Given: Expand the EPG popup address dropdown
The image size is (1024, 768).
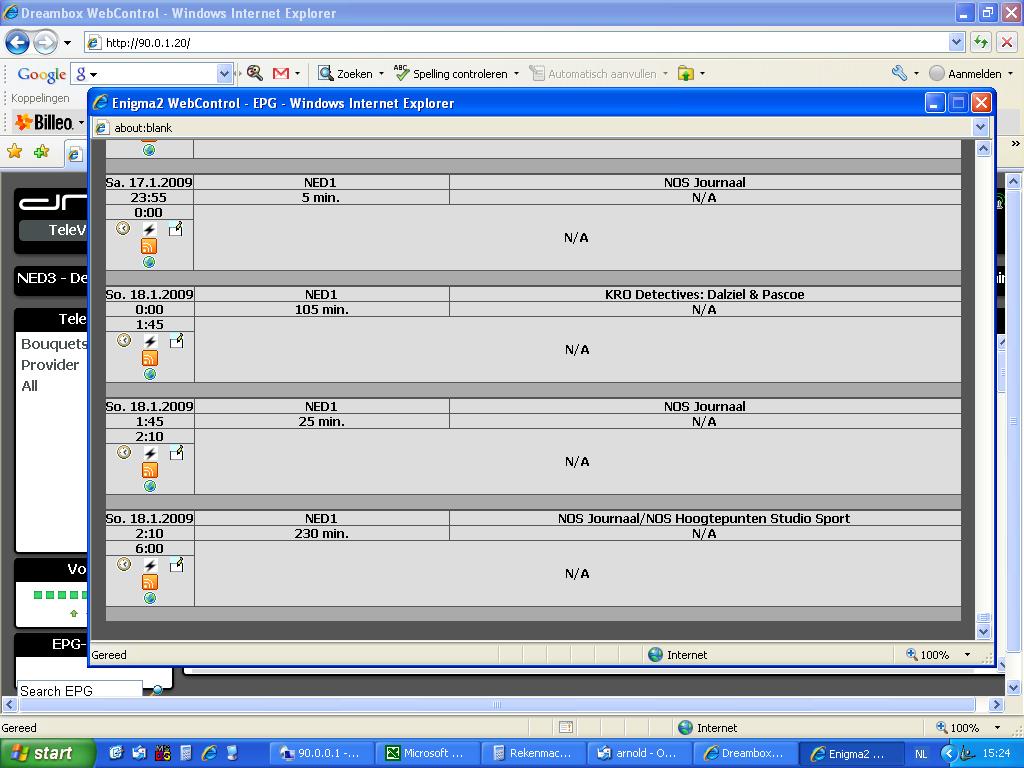Looking at the screenshot, I should [980, 127].
